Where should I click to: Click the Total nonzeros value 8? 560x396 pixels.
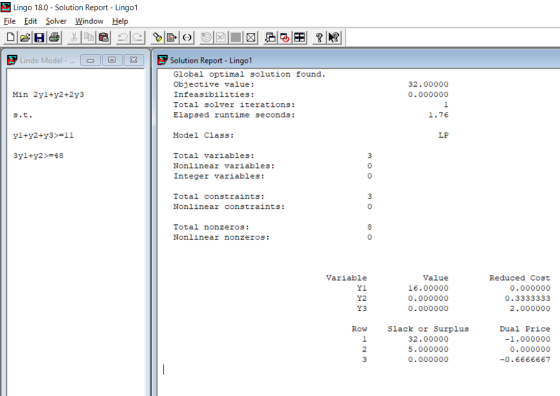click(369, 227)
